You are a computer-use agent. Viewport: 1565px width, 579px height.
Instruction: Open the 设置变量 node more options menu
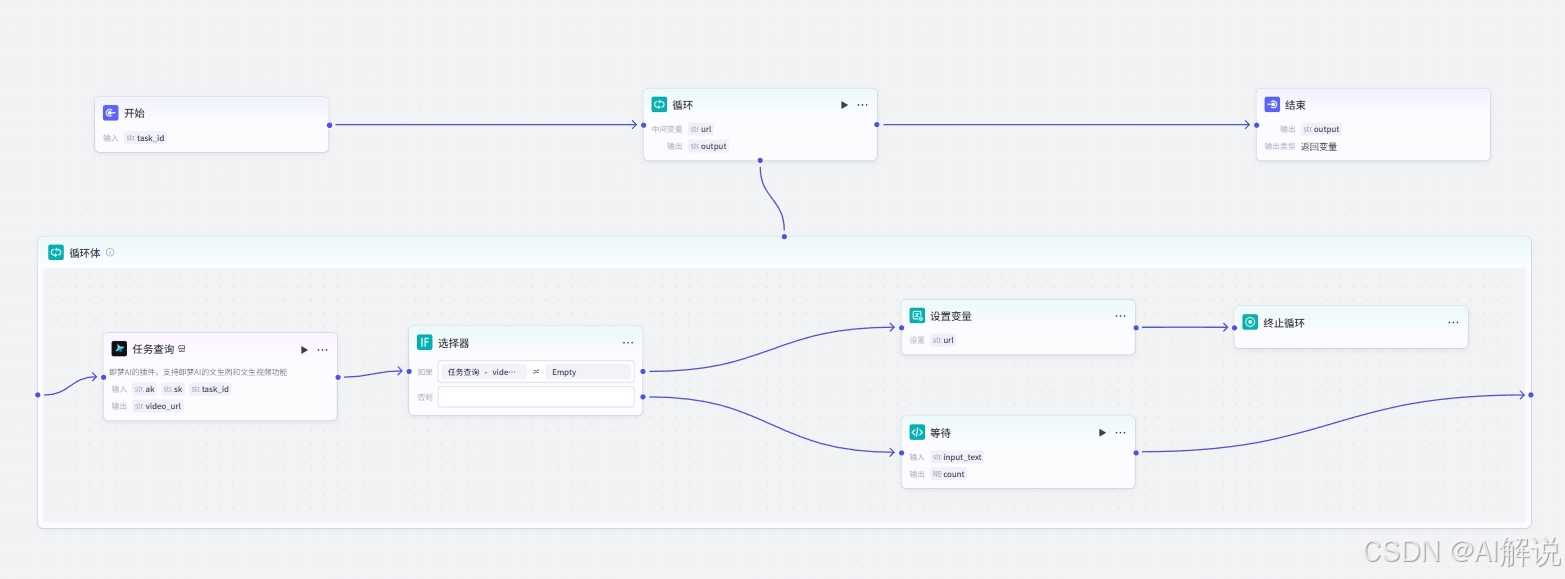[1120, 316]
